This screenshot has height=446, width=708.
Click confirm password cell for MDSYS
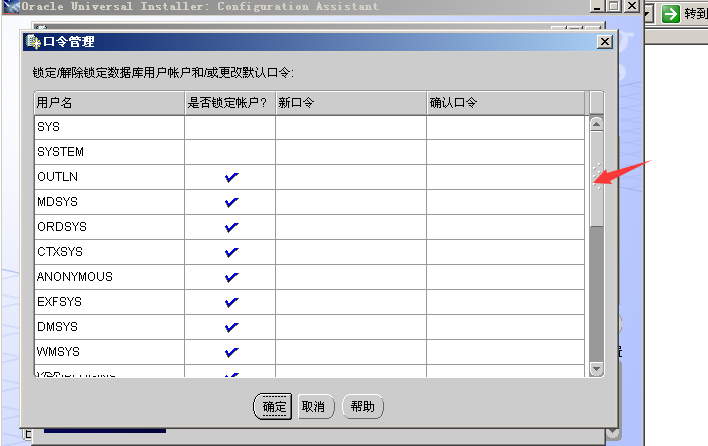505,202
